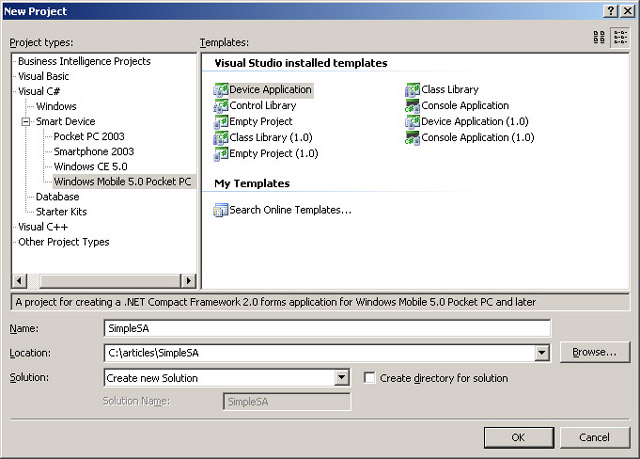Select Create new Solution combo box
This screenshot has height=459, width=640.
tap(227, 378)
